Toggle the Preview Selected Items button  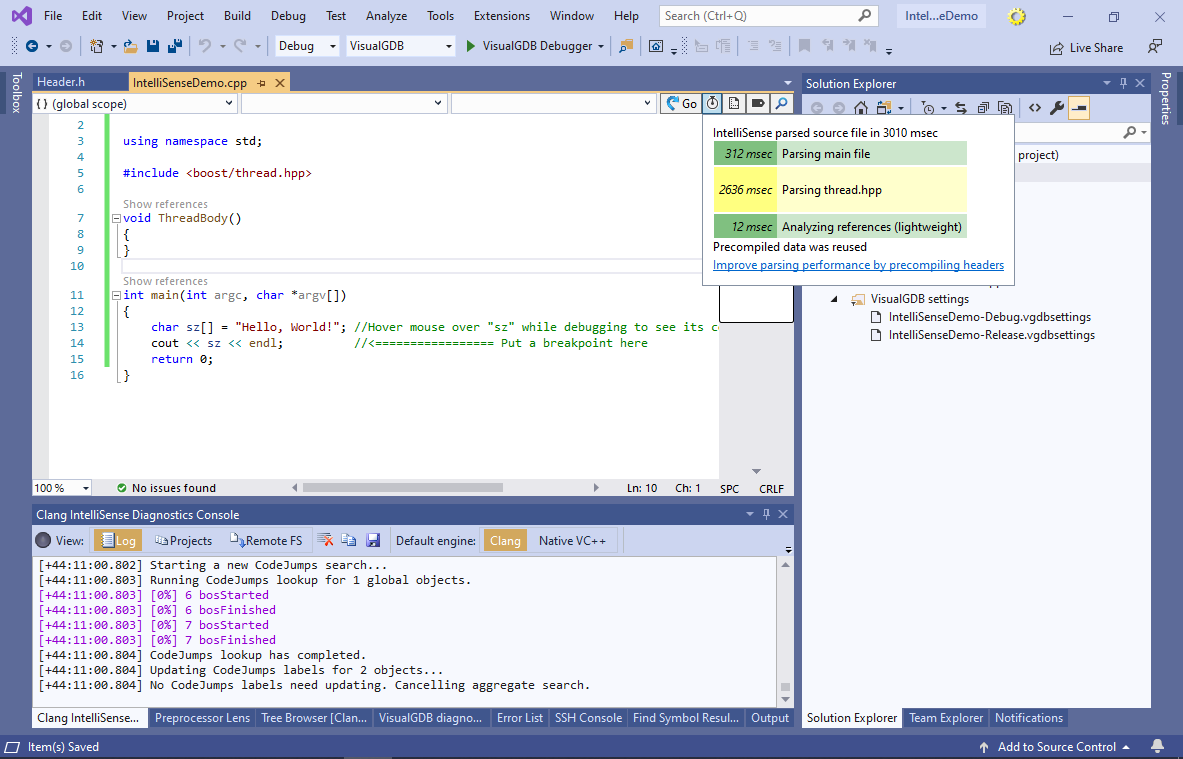coord(1079,108)
